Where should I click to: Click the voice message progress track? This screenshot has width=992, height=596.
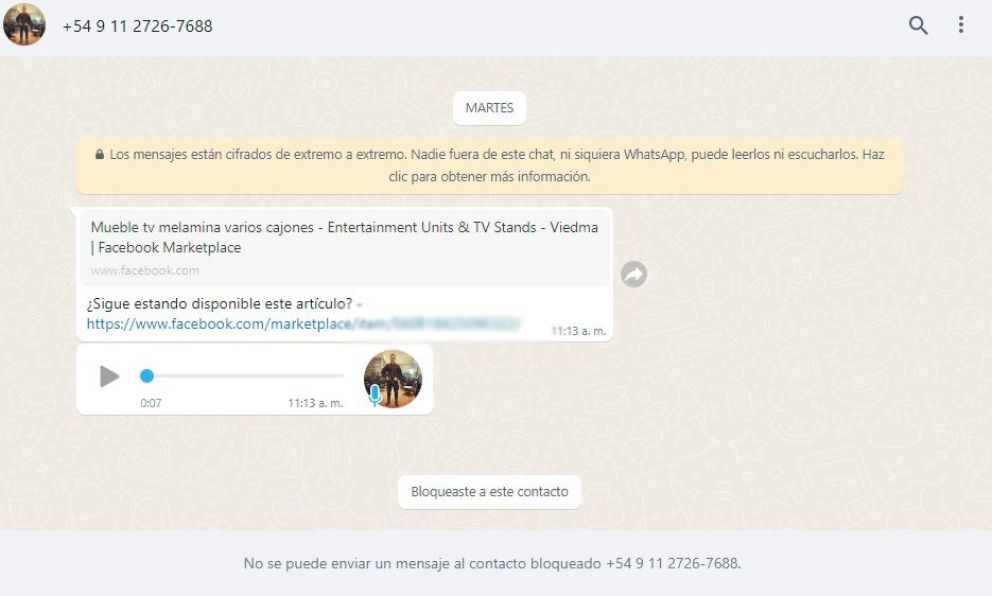coord(242,376)
